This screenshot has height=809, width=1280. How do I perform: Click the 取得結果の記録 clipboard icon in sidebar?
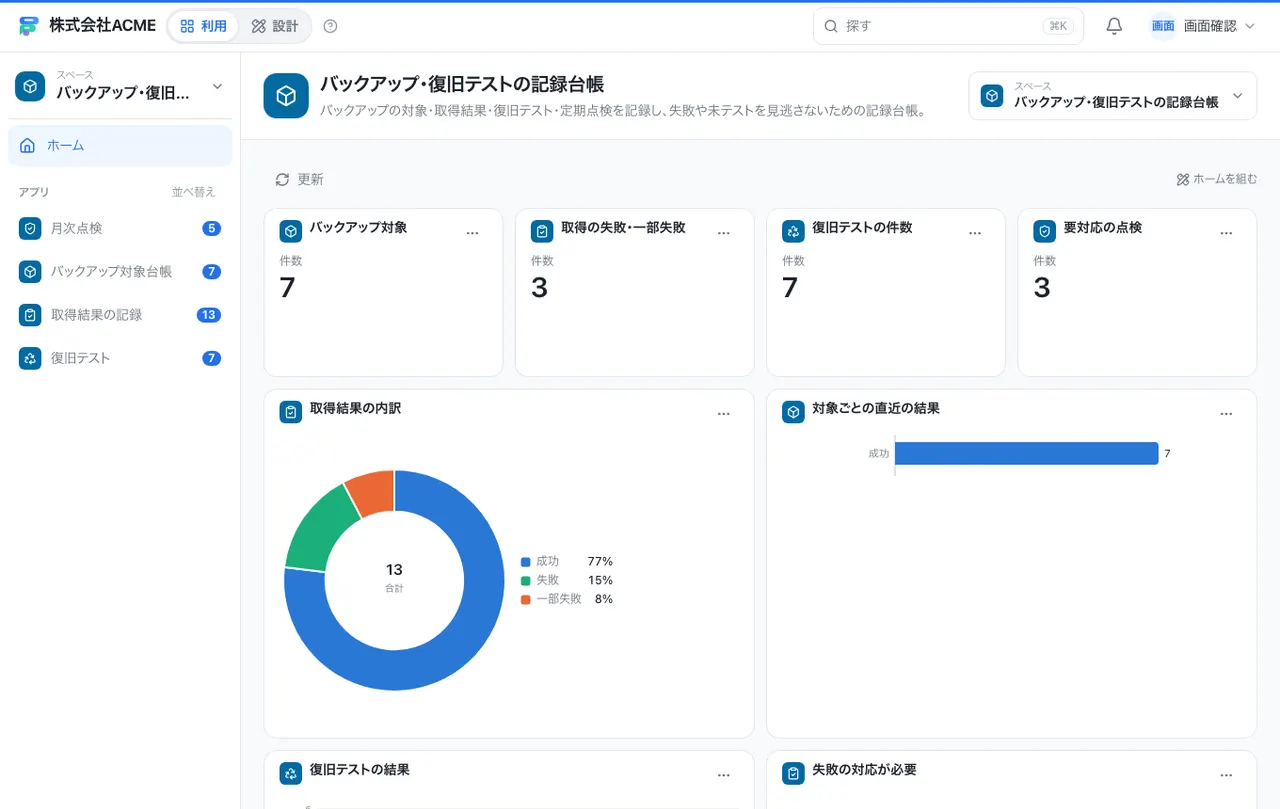coord(30,315)
